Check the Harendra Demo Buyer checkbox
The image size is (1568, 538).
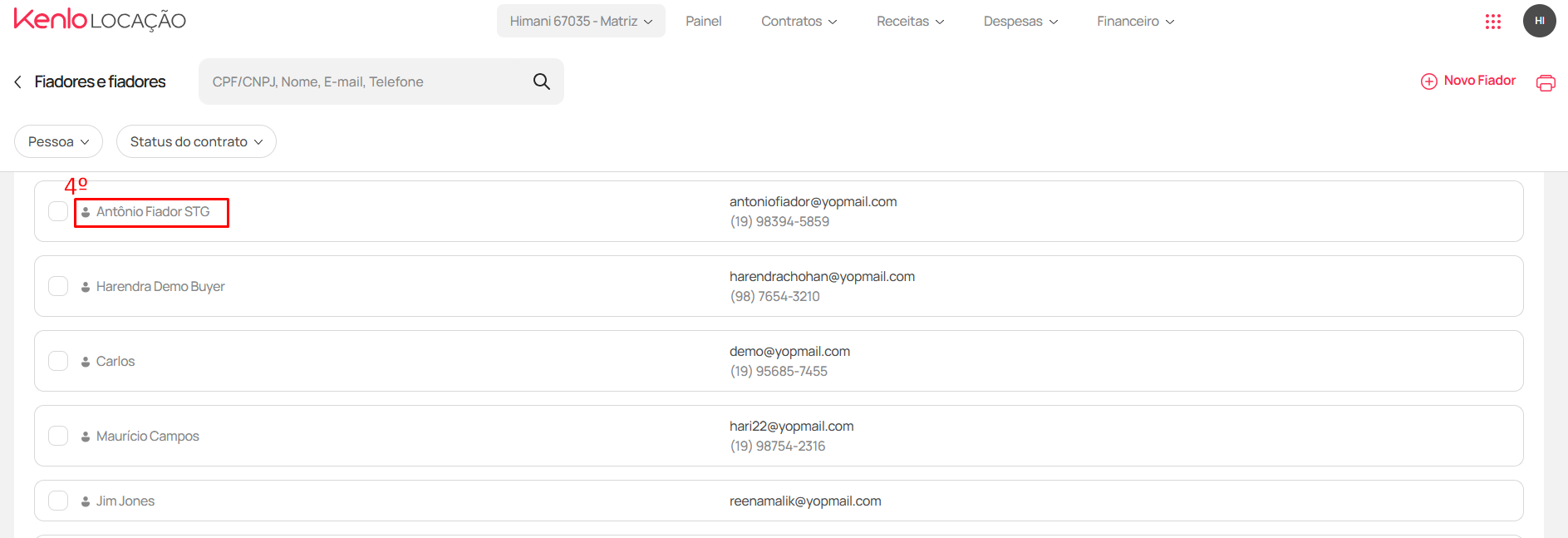(x=58, y=286)
